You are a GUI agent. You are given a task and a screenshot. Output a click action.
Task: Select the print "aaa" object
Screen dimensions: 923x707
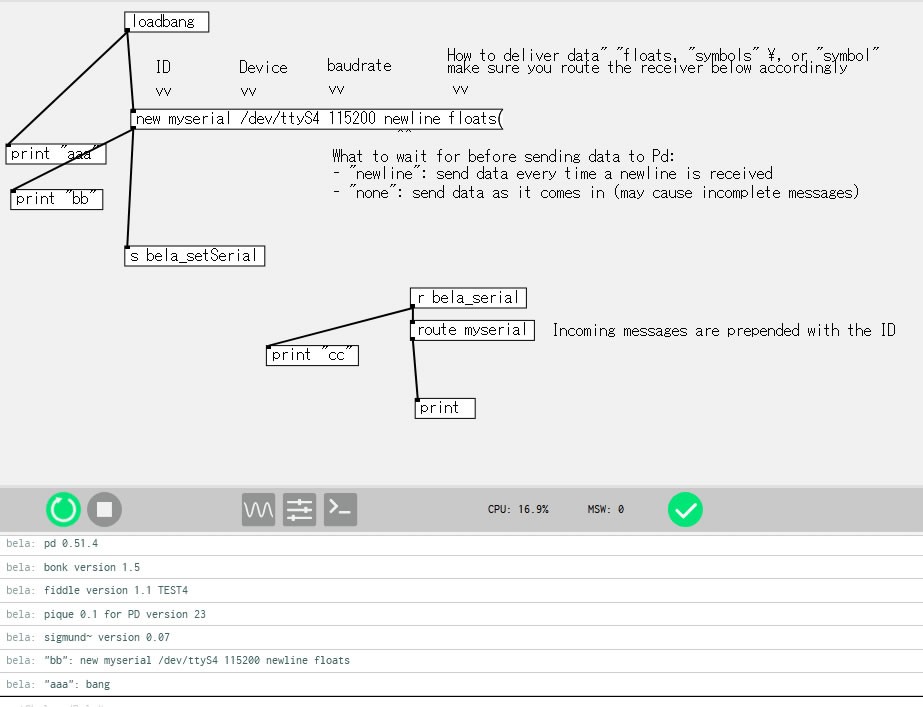[x=56, y=154]
